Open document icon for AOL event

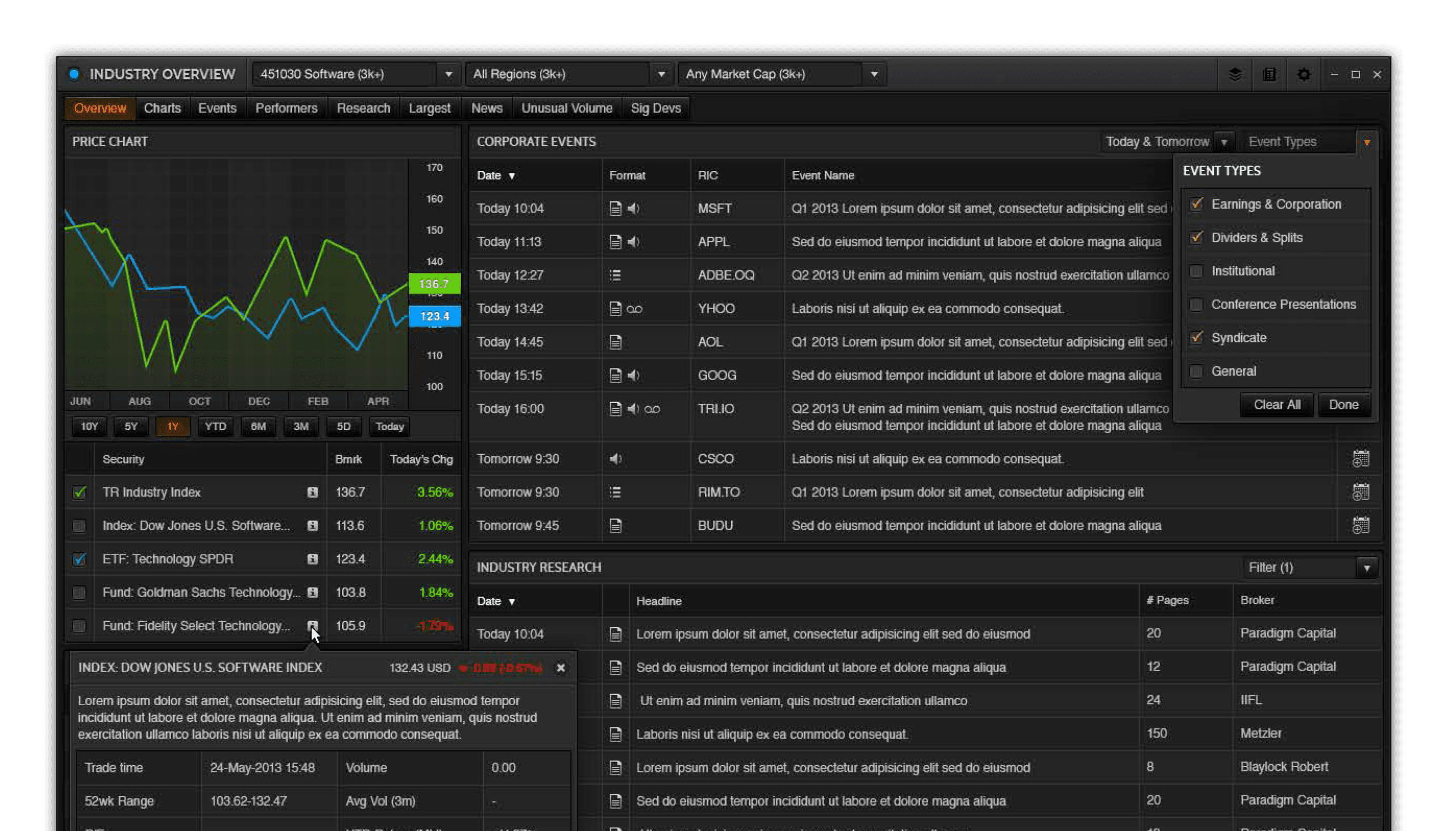[x=615, y=342]
